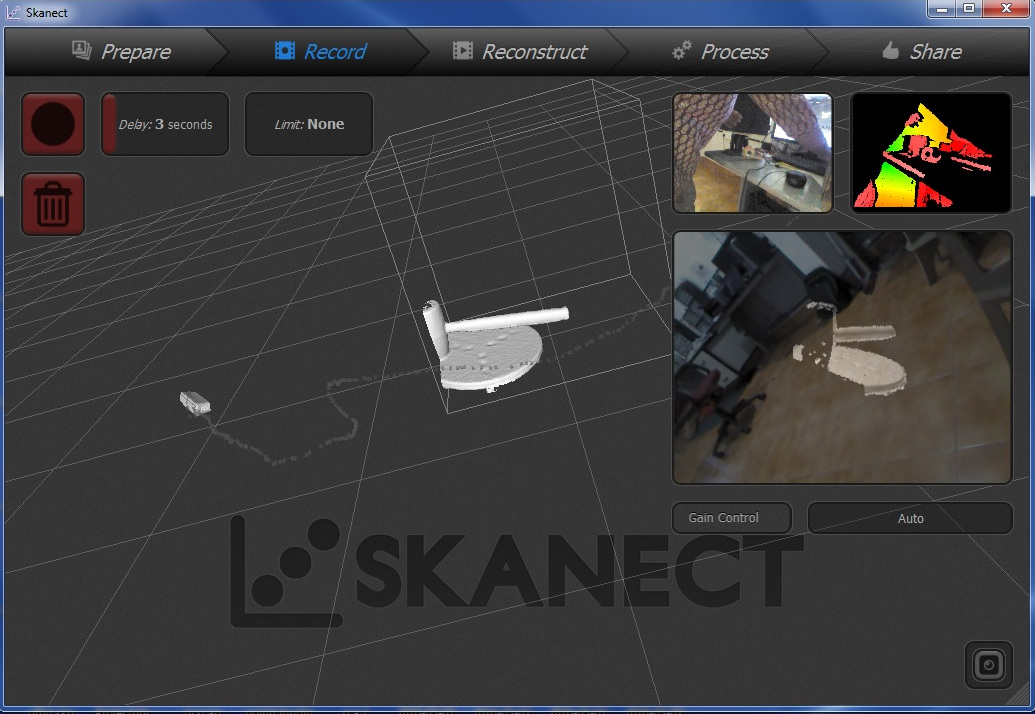The width and height of the screenshot is (1035, 714).
Task: Close the Skanect window
Action: [x=1007, y=9]
